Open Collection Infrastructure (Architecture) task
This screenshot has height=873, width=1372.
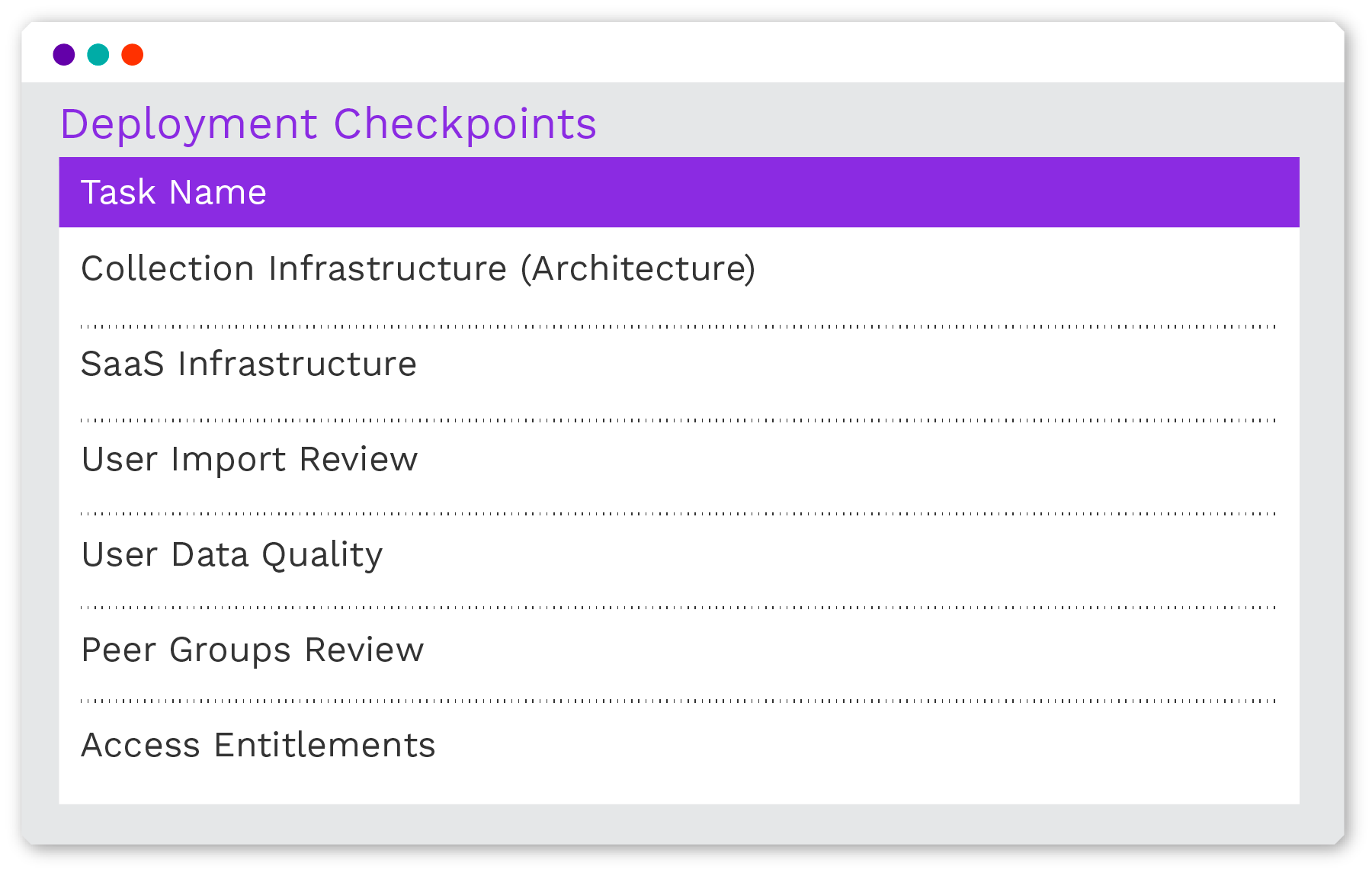(418, 268)
